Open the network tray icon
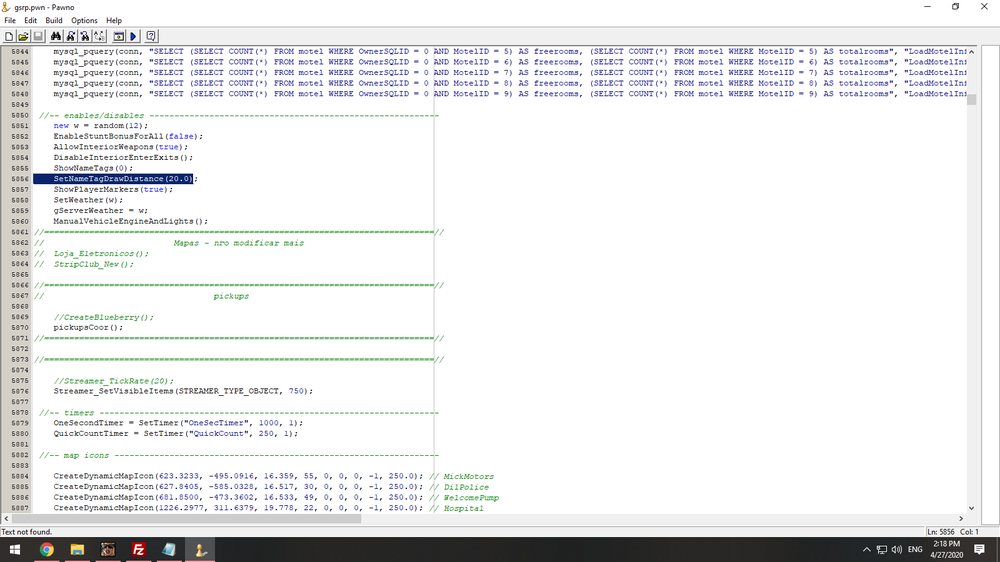 click(x=881, y=549)
